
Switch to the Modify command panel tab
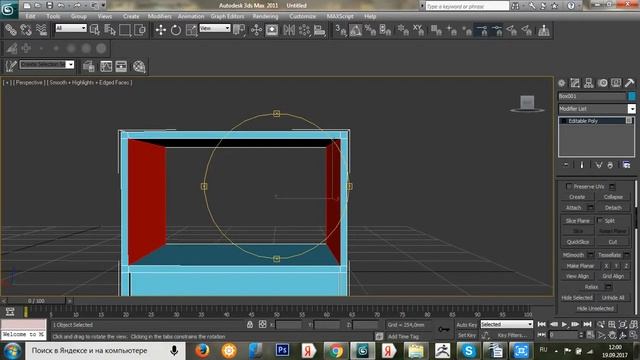pos(575,83)
